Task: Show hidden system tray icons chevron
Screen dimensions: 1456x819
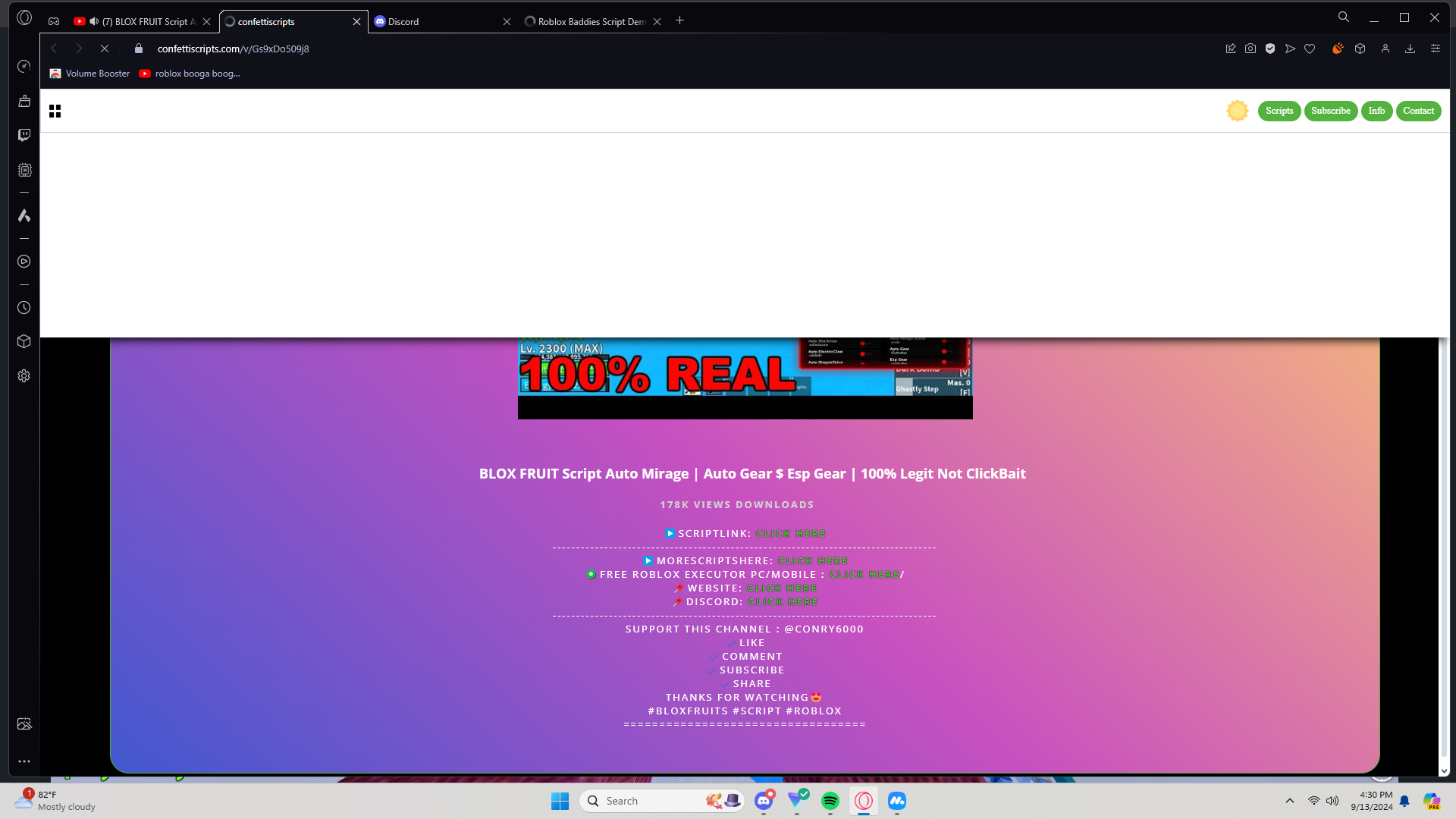Action: coord(1290,801)
